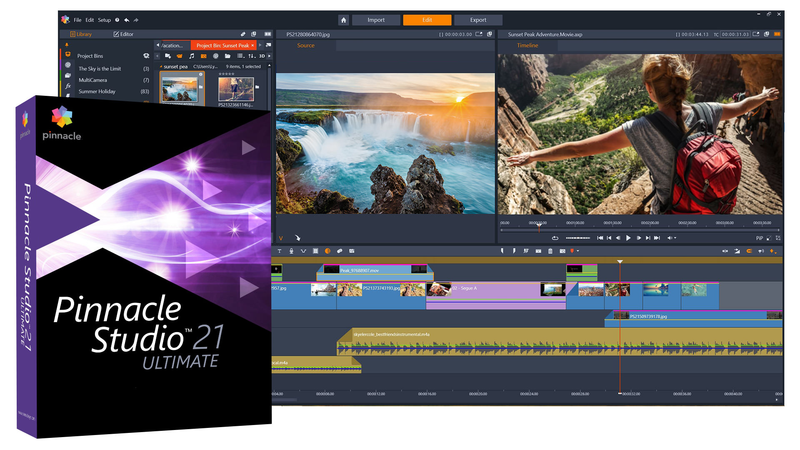Open the MultiCamera bin
Image resolution: width=800 pixels, height=450 pixels.
click(x=93, y=80)
